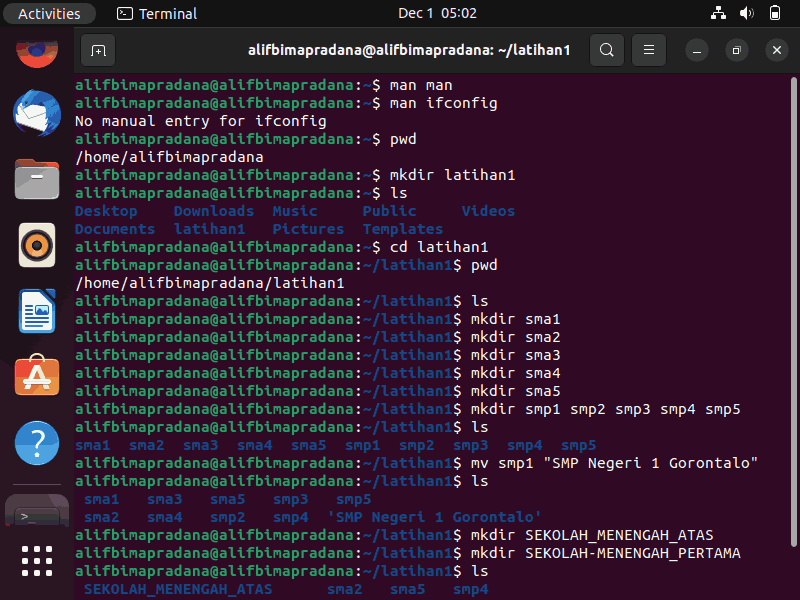Open the Files manager icon
Image resolution: width=800 pixels, height=600 pixels.
pos(37,179)
